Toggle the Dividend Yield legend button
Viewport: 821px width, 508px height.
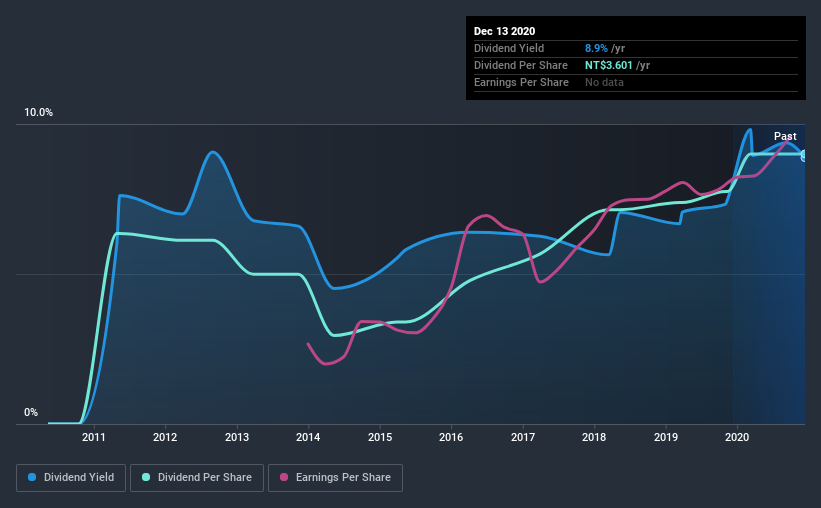coord(71,478)
